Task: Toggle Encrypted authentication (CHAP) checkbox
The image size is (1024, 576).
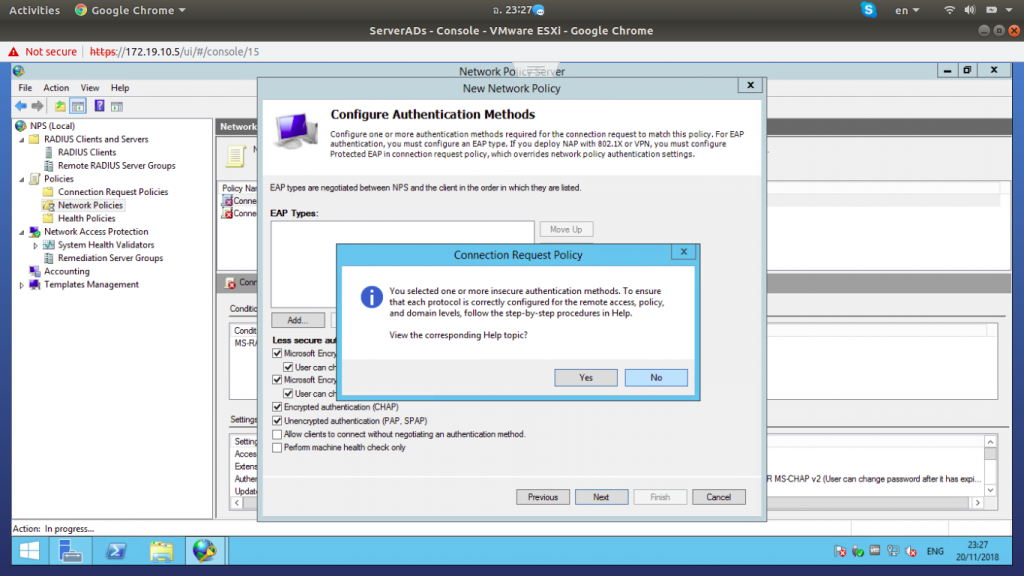Action: point(277,407)
